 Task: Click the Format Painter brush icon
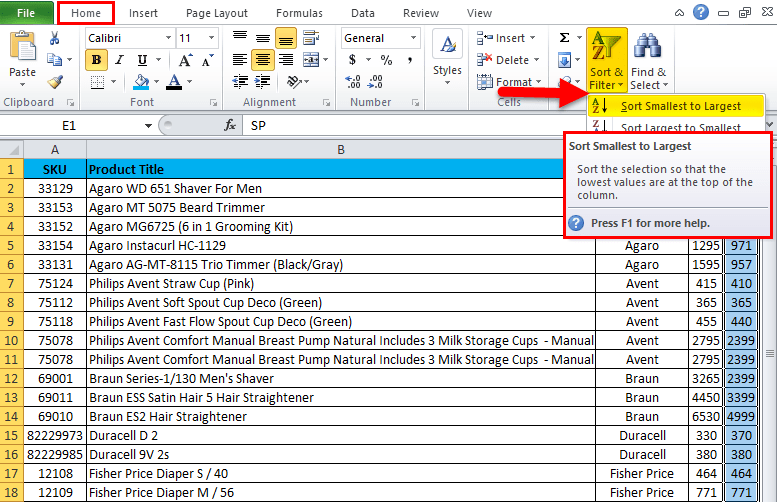point(55,81)
